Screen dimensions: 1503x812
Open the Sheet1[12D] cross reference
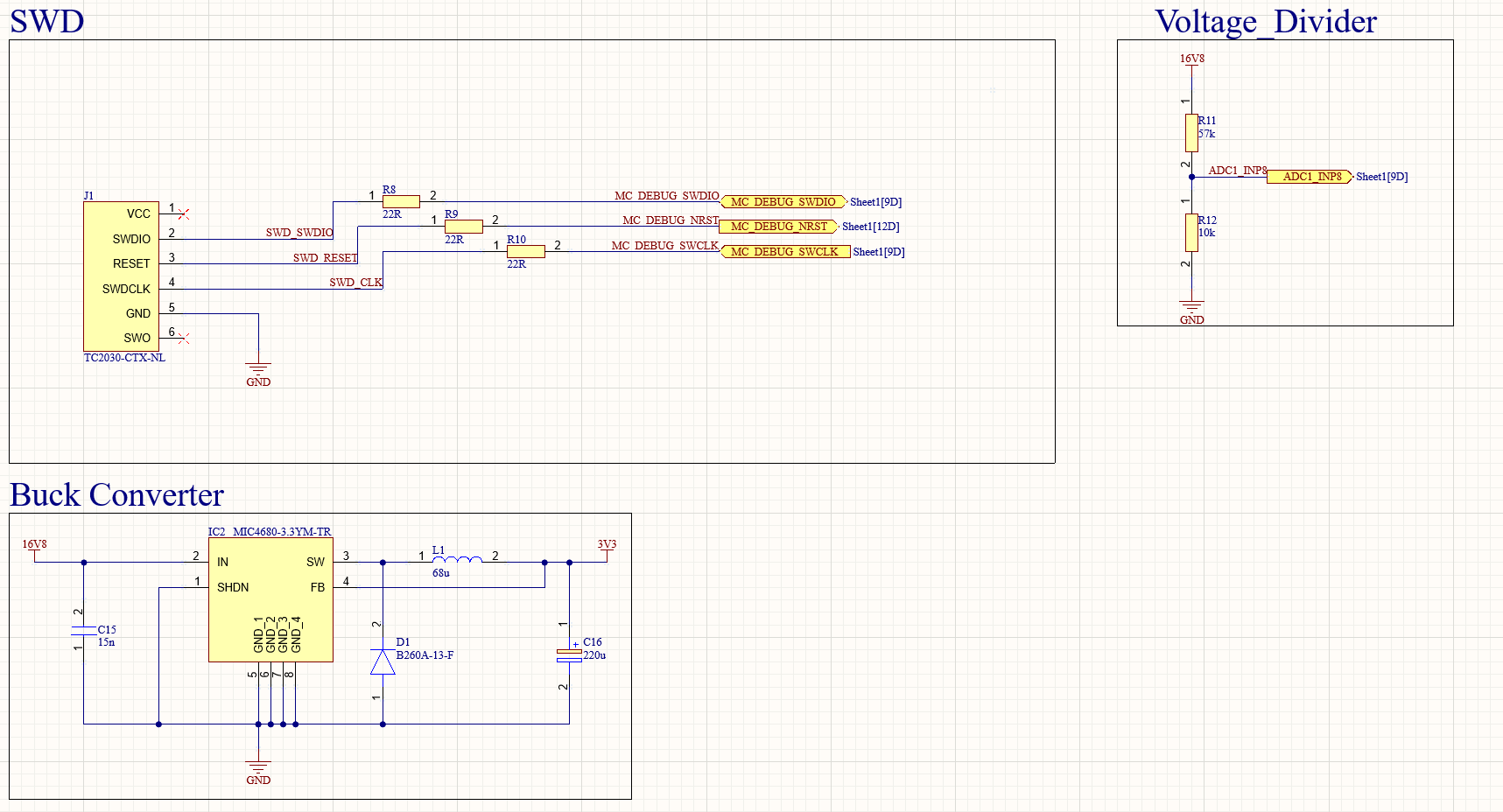[870, 227]
